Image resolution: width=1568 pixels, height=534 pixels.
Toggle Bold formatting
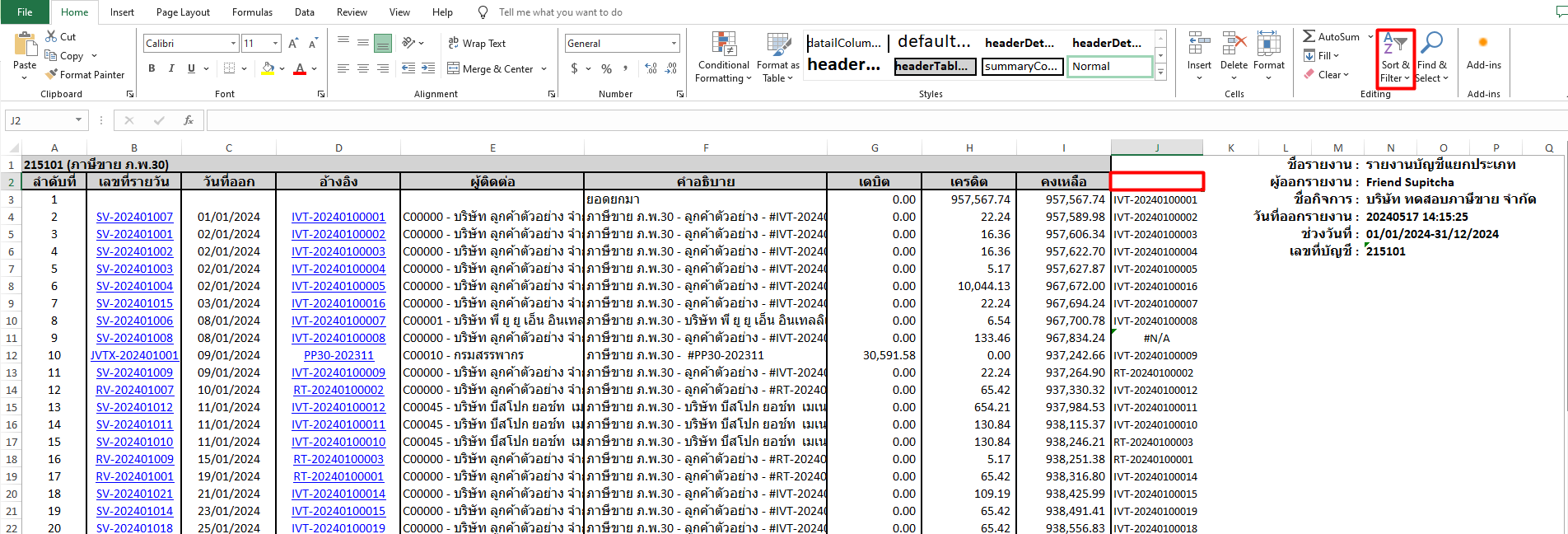152,68
